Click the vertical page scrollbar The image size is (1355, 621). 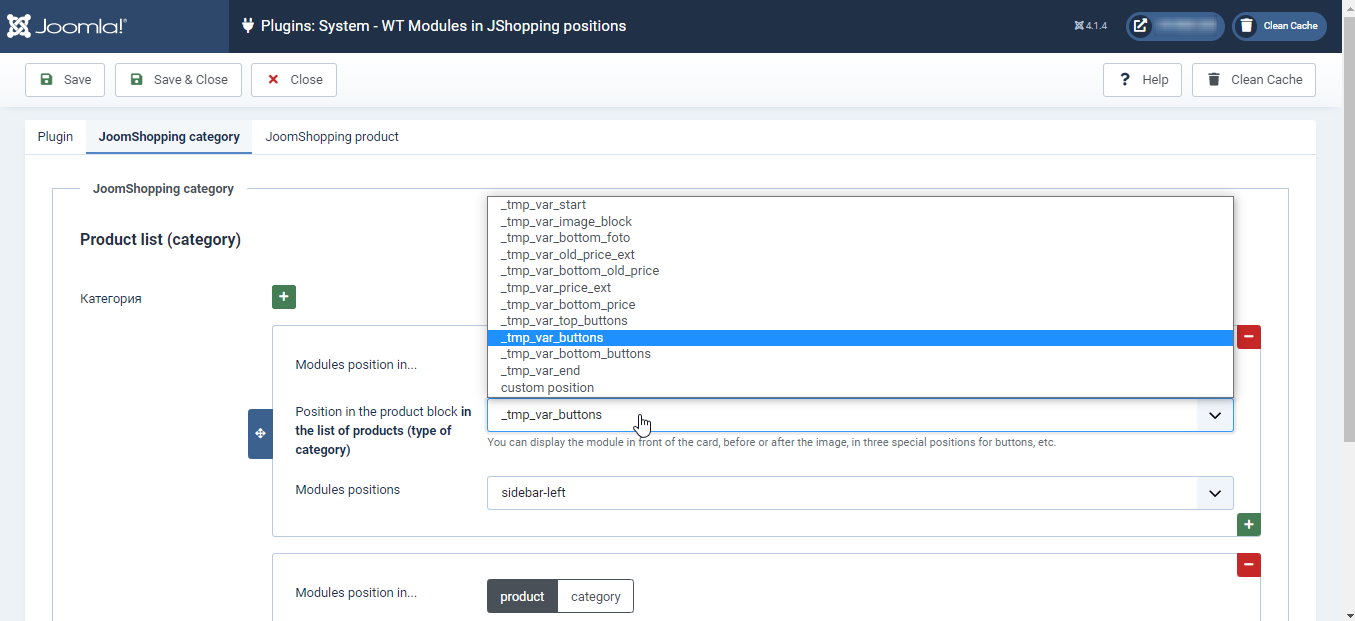[x=1346, y=300]
